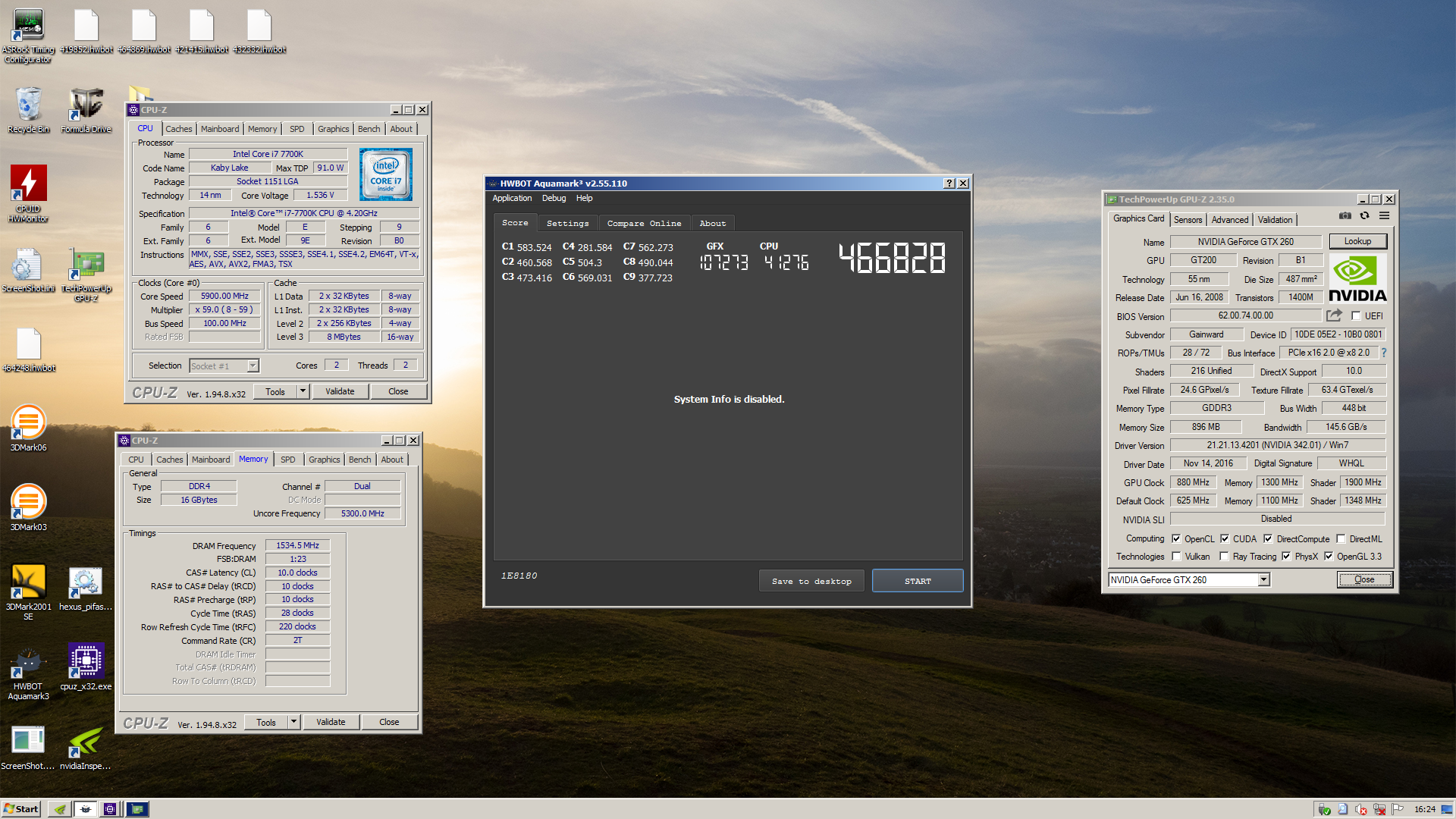Screen dimensions: 1456x819
Task: Click START button in Aquamark
Action: 918,581
